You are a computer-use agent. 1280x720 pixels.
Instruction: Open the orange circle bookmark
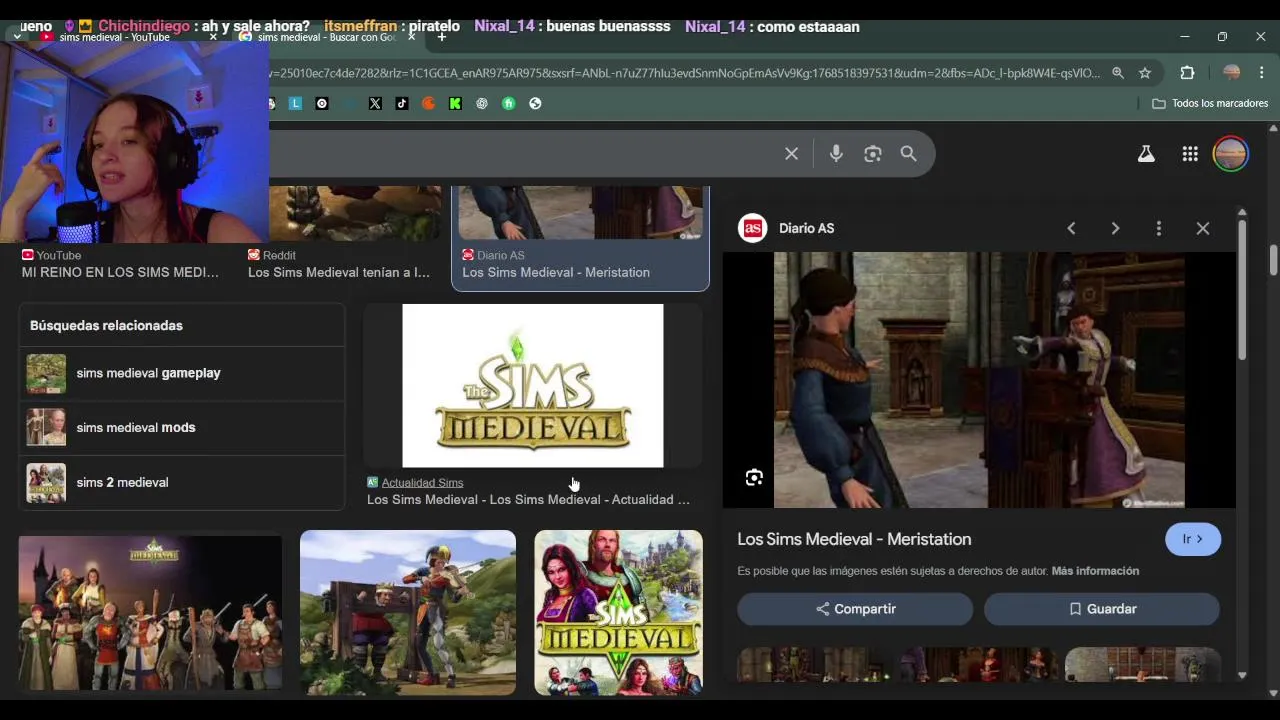(429, 103)
